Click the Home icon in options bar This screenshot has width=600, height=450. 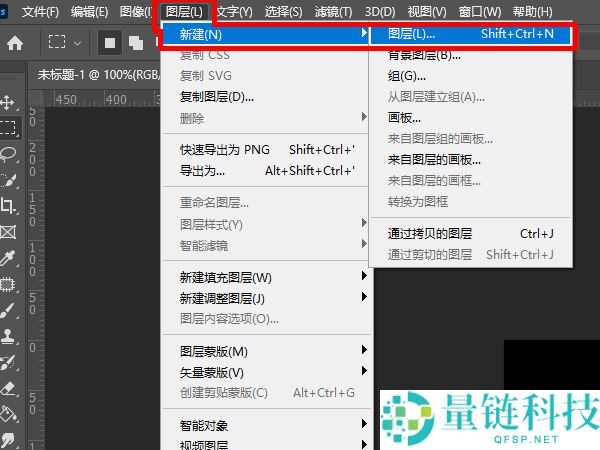15,43
